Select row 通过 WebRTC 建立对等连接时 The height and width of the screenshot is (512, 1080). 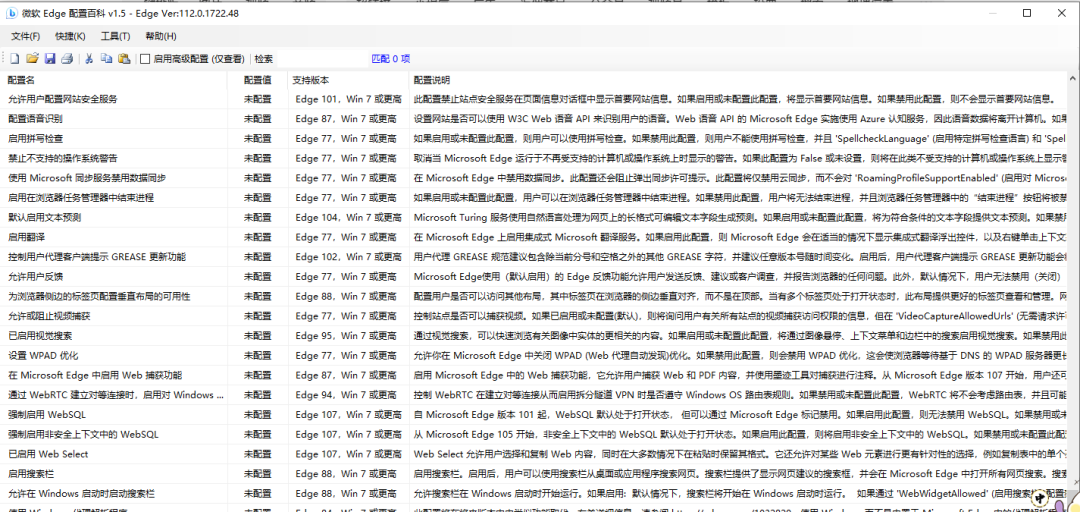pyautogui.click(x=535, y=395)
